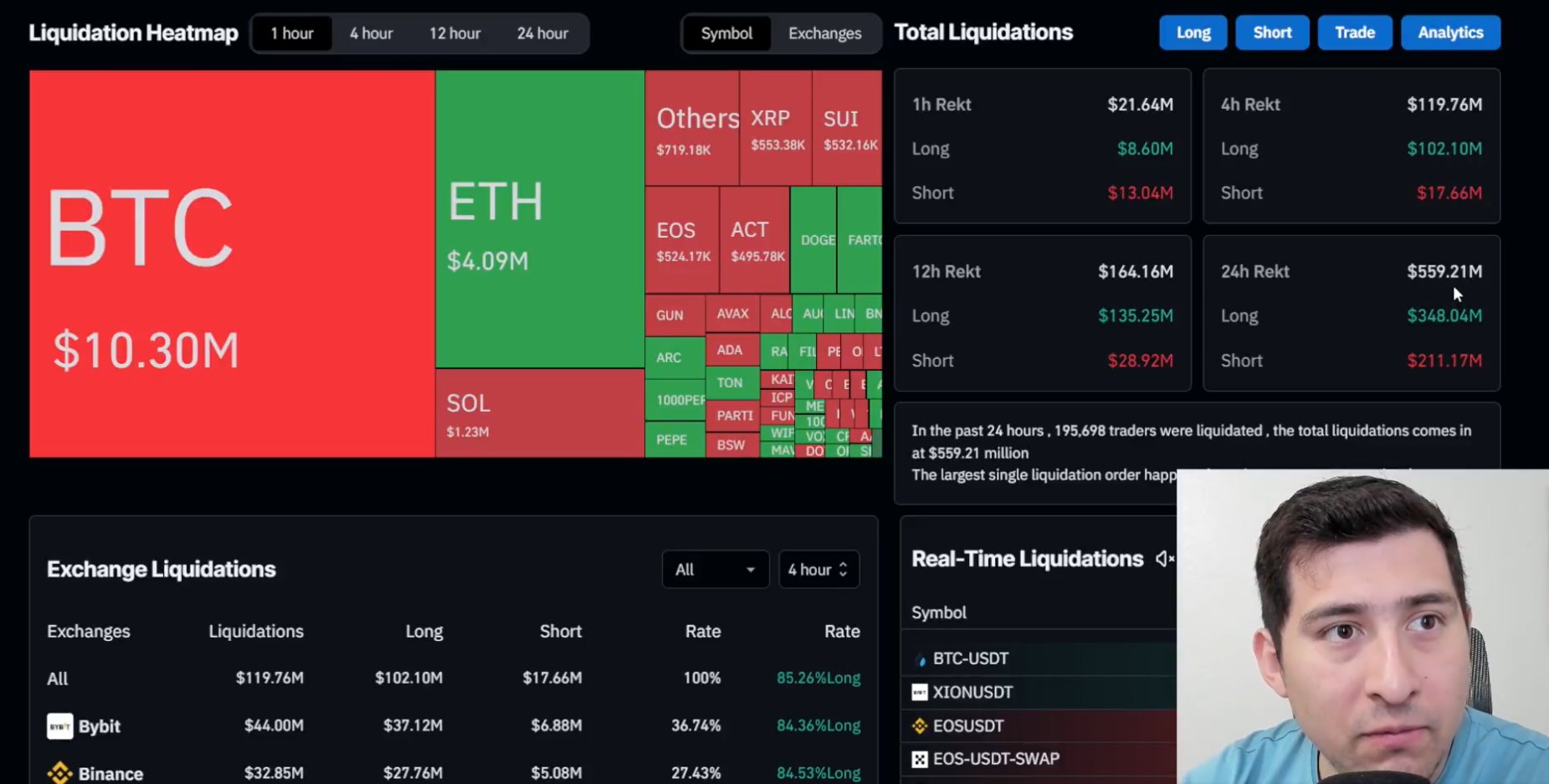The width and height of the screenshot is (1549, 784).
Task: Click 12h Rekt long value $135.25M
Action: click(1136, 316)
